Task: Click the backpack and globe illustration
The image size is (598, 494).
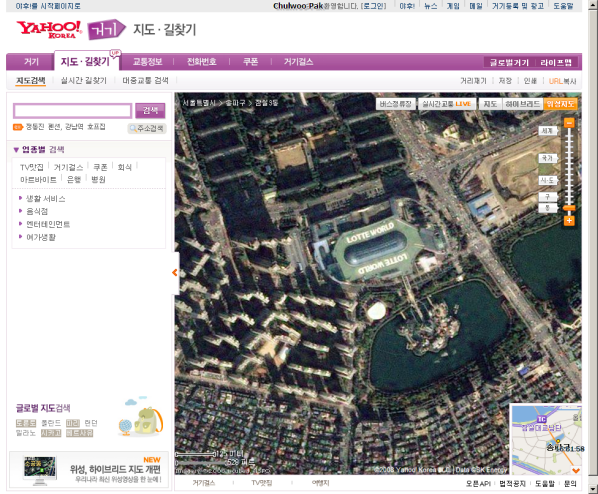Action: (141, 417)
